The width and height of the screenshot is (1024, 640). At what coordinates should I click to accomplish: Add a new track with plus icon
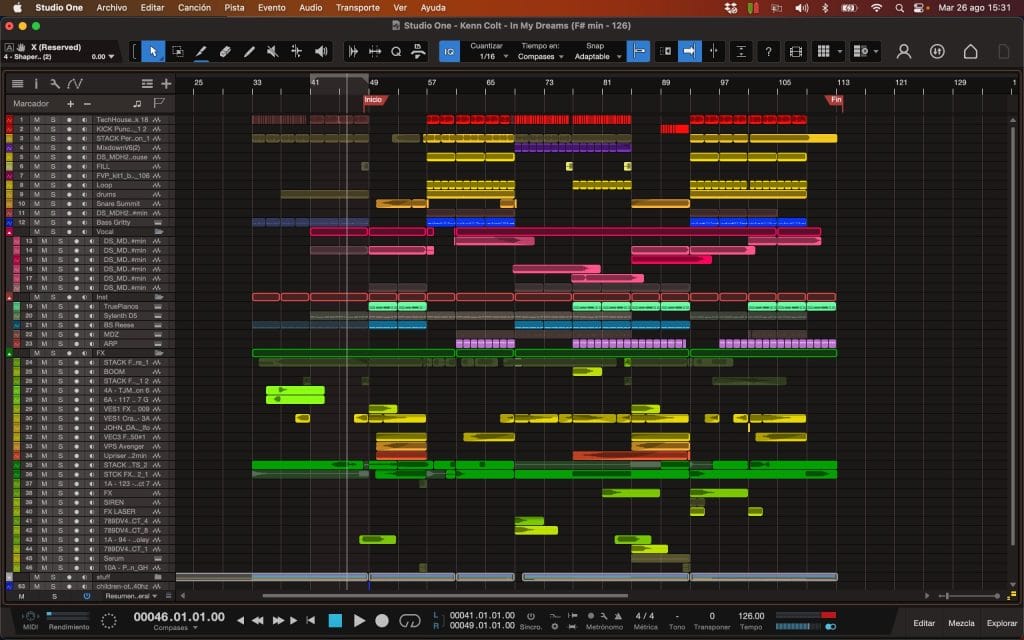pos(166,83)
